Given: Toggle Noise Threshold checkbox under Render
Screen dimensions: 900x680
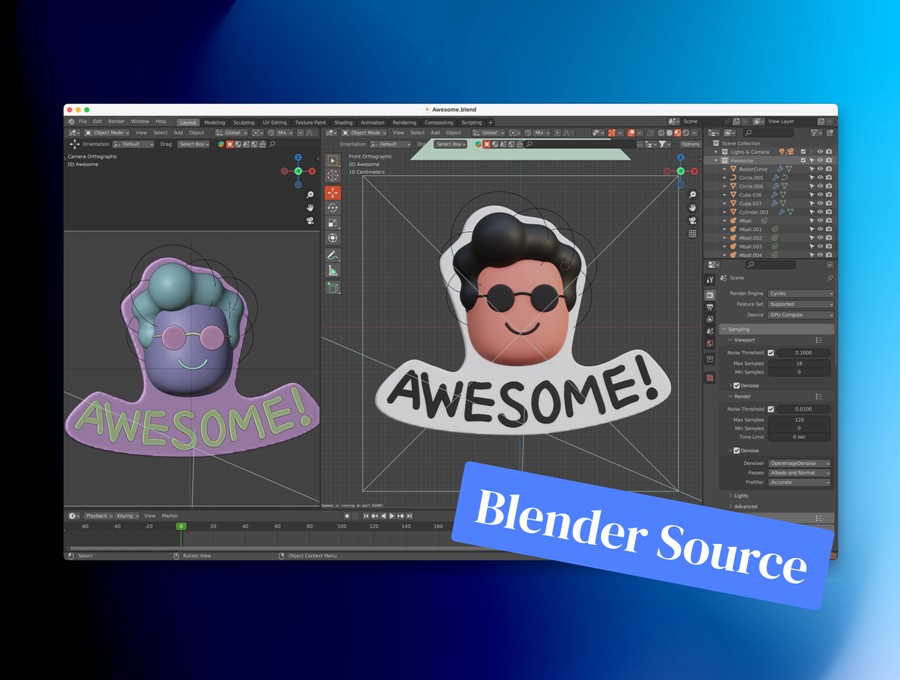Looking at the screenshot, I should 770,410.
